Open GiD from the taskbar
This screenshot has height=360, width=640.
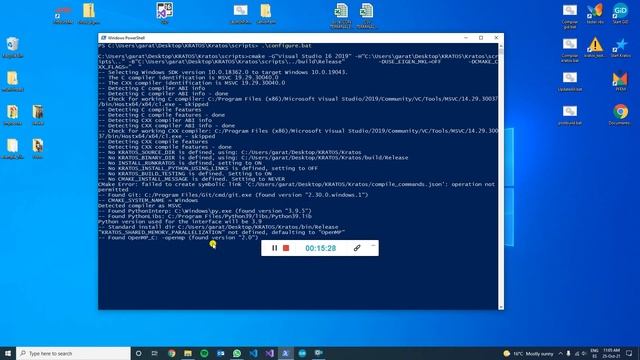click(x=302, y=353)
